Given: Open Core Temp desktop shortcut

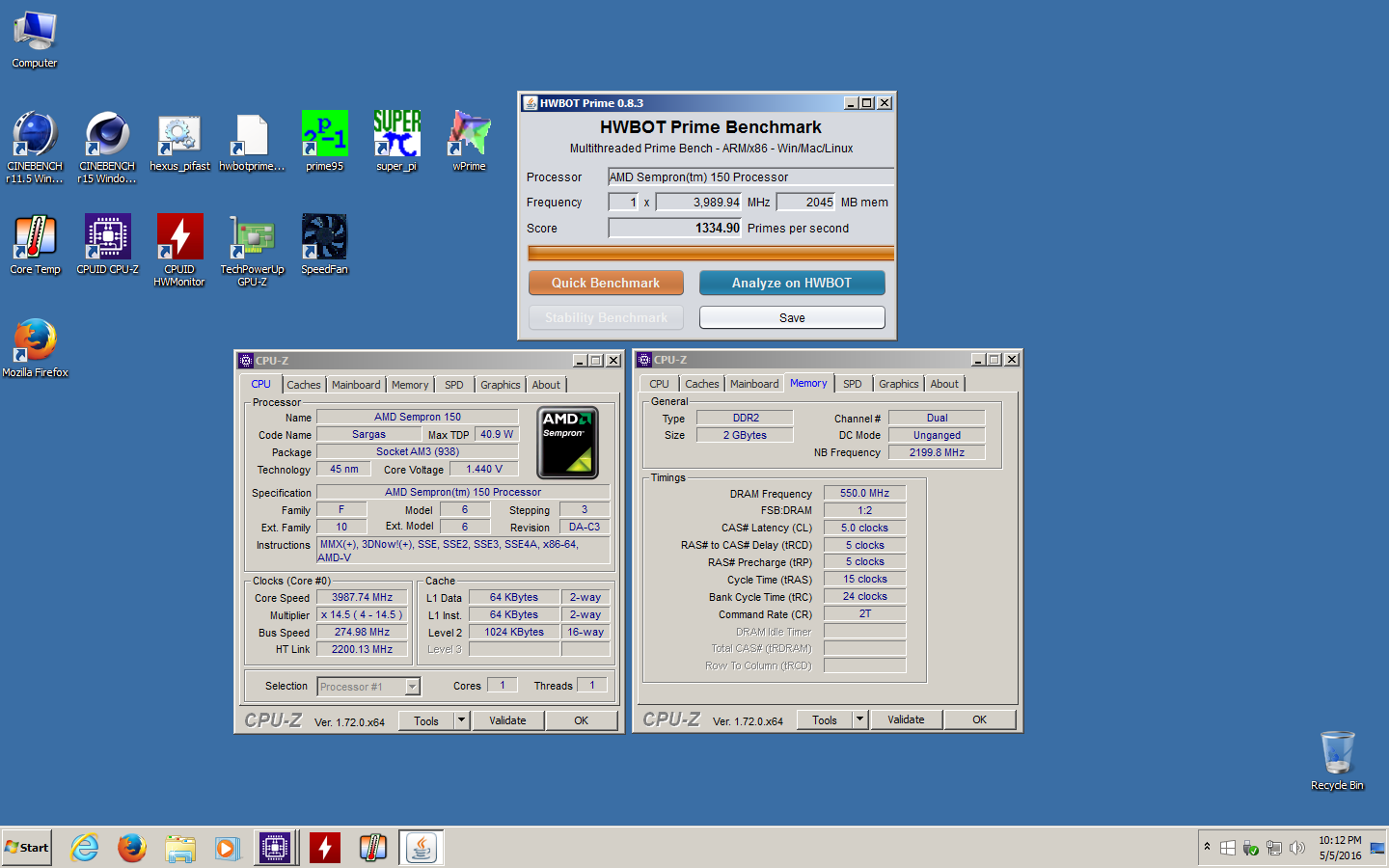Looking at the screenshot, I should (35, 245).
